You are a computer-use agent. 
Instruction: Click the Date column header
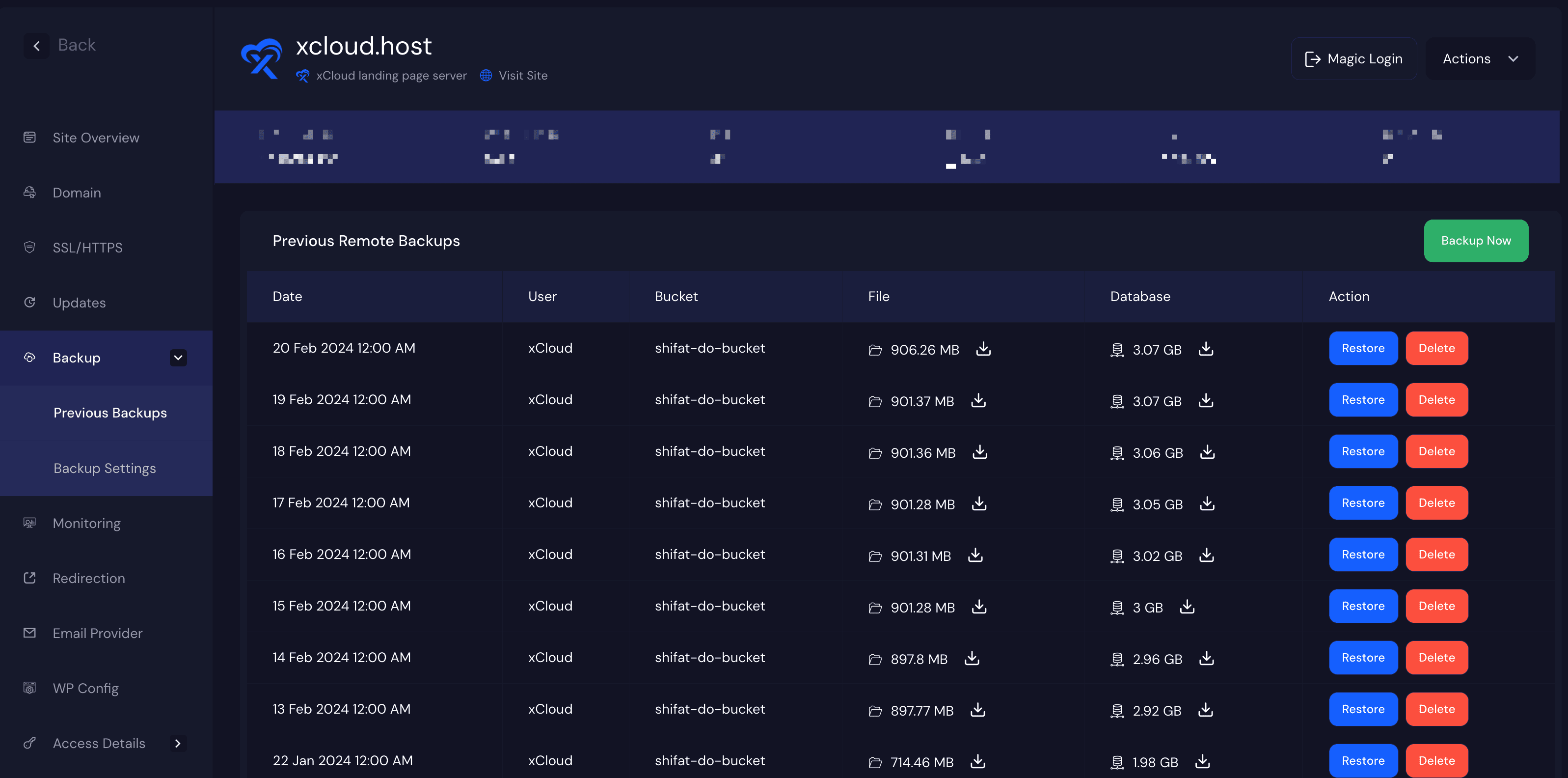coord(287,297)
